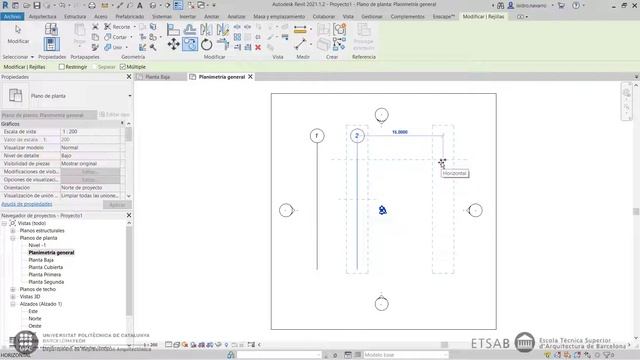Image resolution: width=640 pixels, height=360 pixels.
Task: Click the project browser vertical scrollbar
Action: (129, 271)
